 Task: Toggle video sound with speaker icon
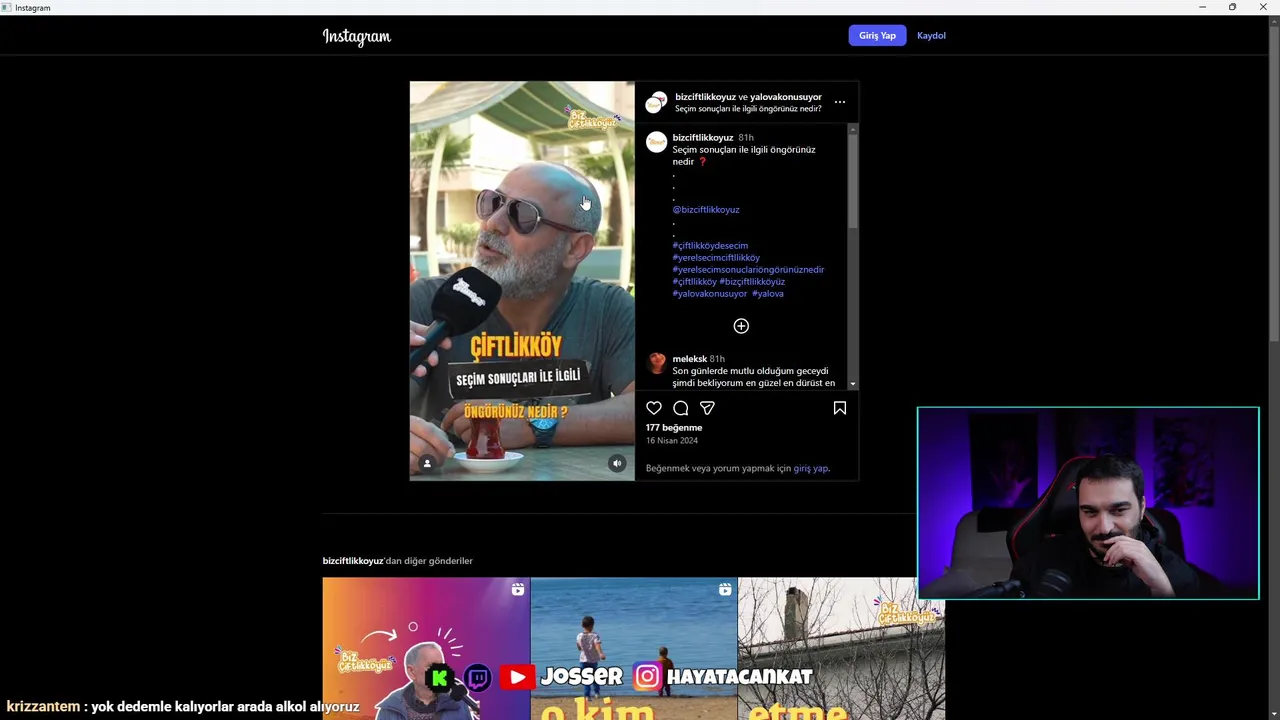pyautogui.click(x=617, y=463)
